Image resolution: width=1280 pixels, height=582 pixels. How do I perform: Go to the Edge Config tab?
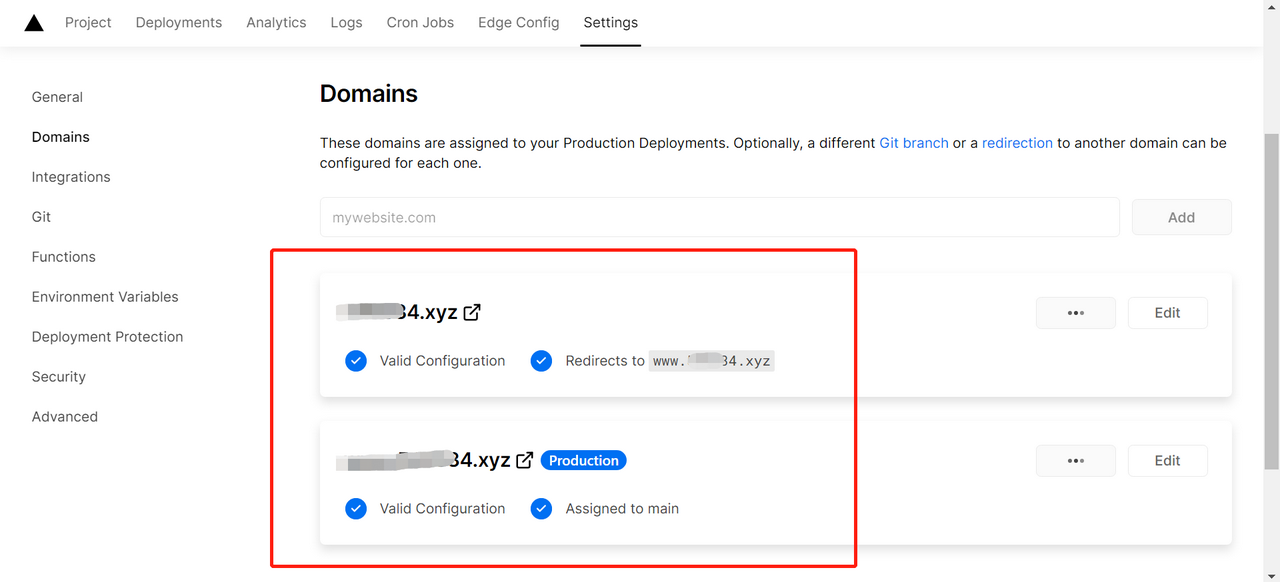(518, 22)
